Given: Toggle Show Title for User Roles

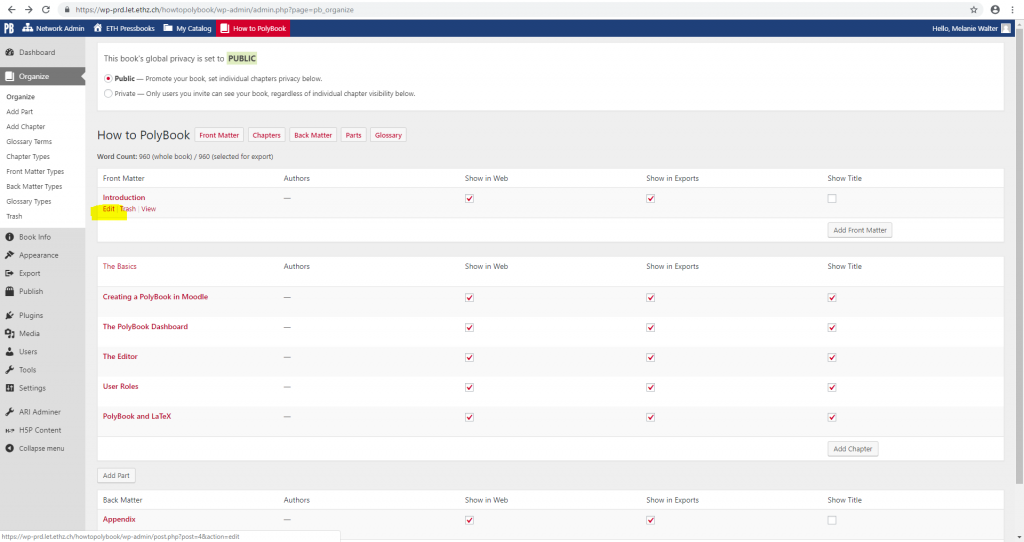Looking at the screenshot, I should click(832, 388).
